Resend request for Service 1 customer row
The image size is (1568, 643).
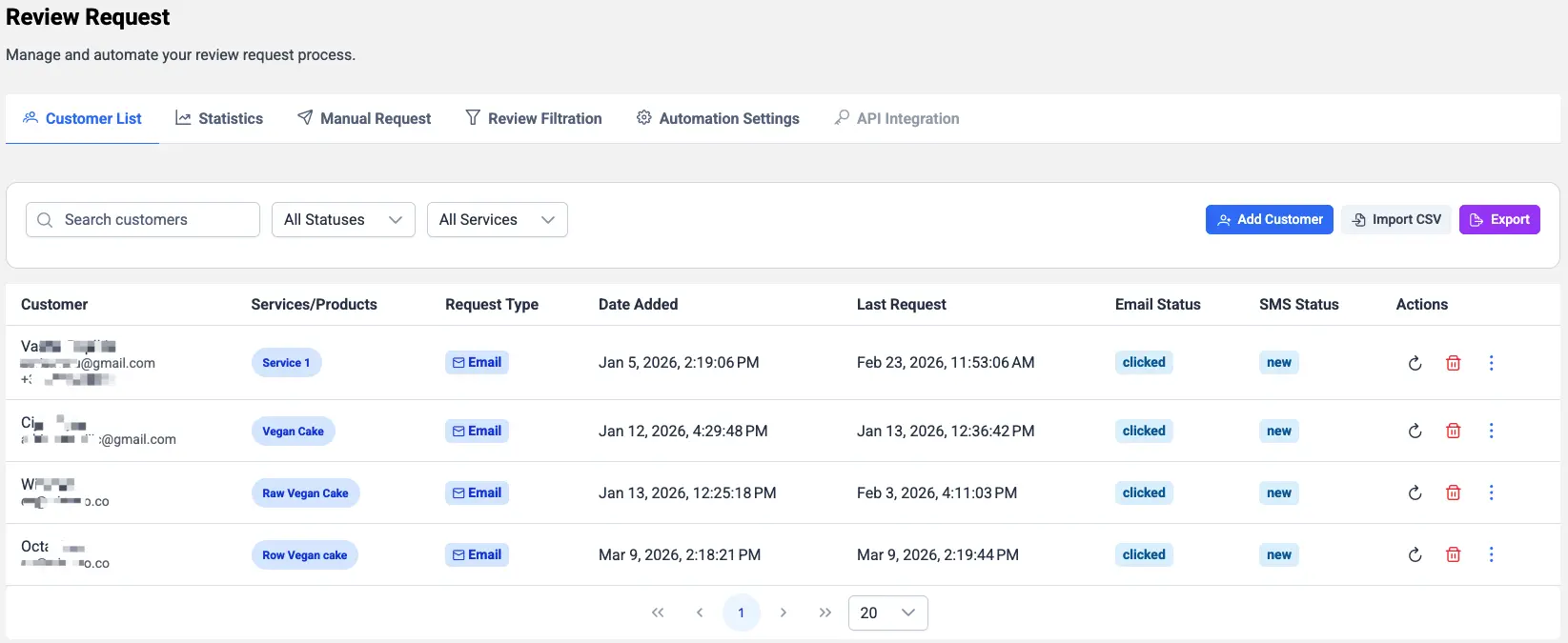[1415, 363]
